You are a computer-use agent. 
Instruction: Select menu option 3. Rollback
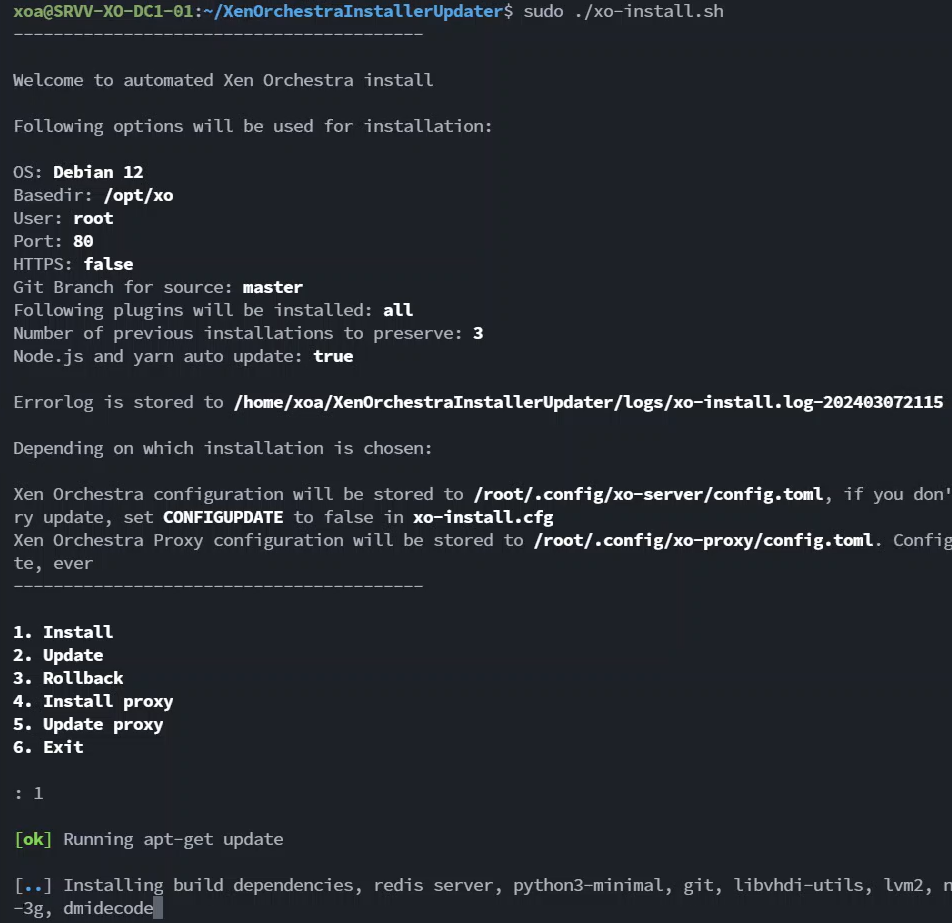click(x=68, y=678)
